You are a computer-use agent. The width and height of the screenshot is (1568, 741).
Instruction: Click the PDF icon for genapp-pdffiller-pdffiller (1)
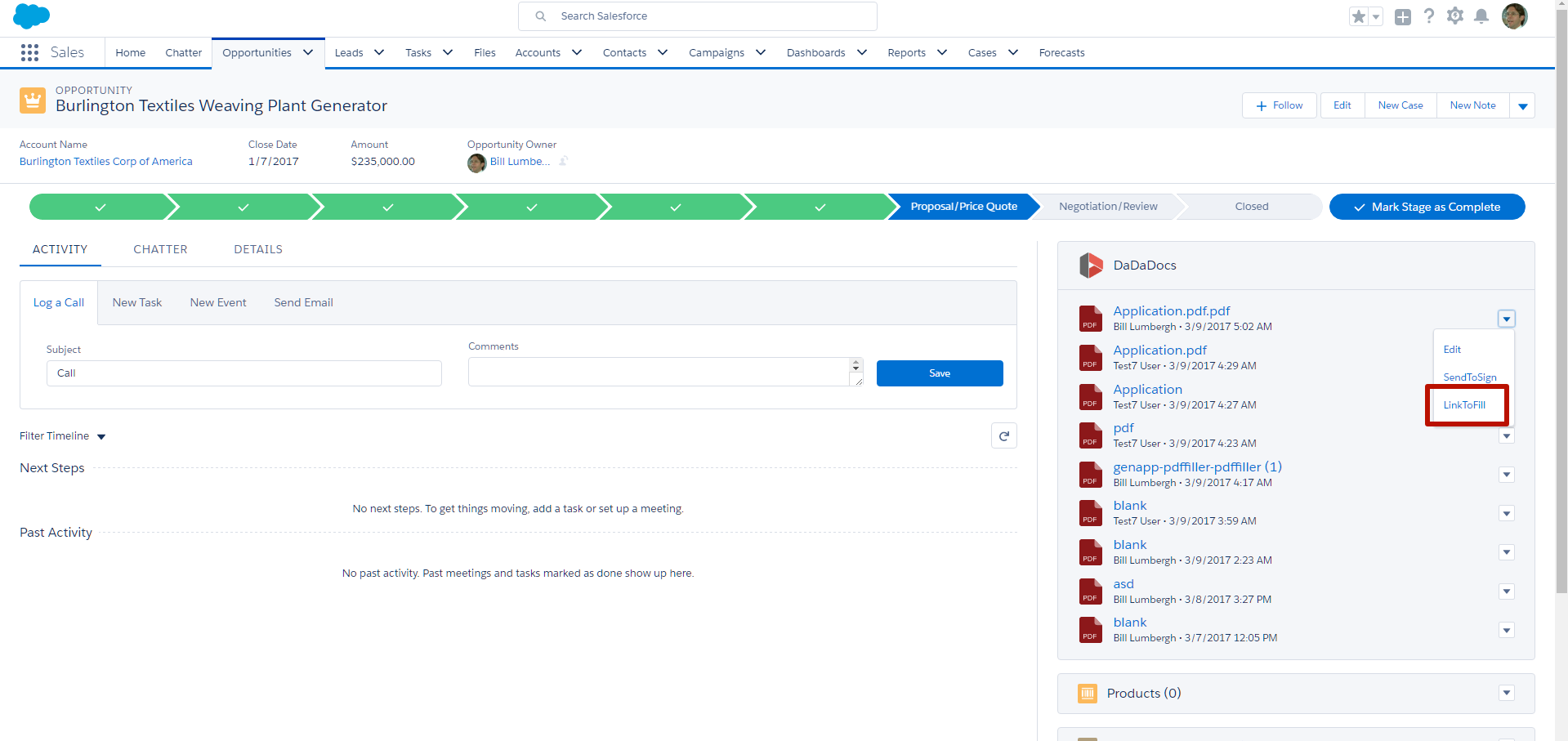[1091, 474]
